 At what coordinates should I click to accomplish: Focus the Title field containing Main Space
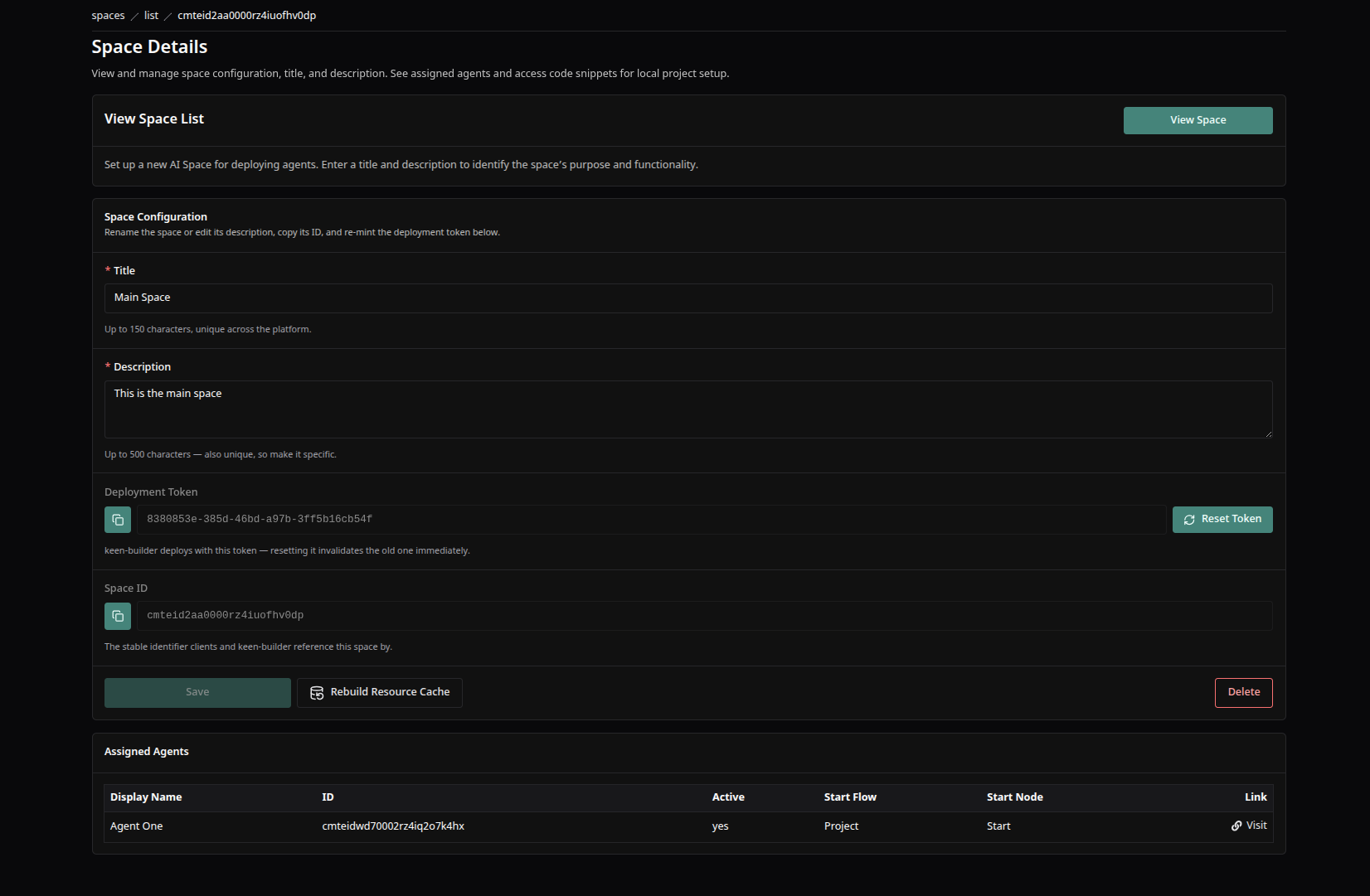point(688,298)
